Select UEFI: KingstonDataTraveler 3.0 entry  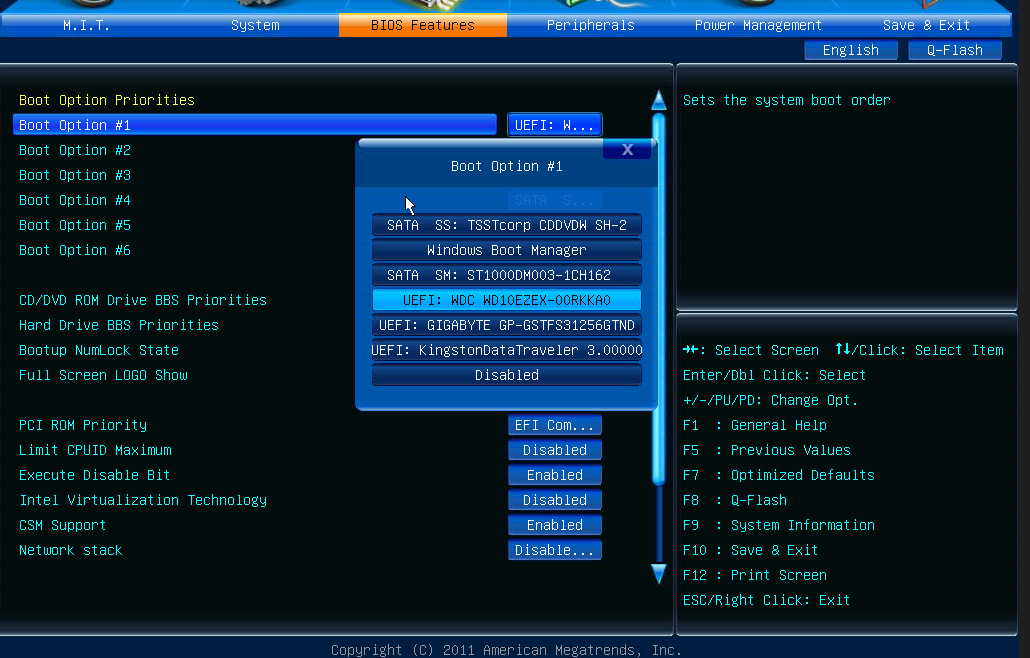click(x=506, y=350)
